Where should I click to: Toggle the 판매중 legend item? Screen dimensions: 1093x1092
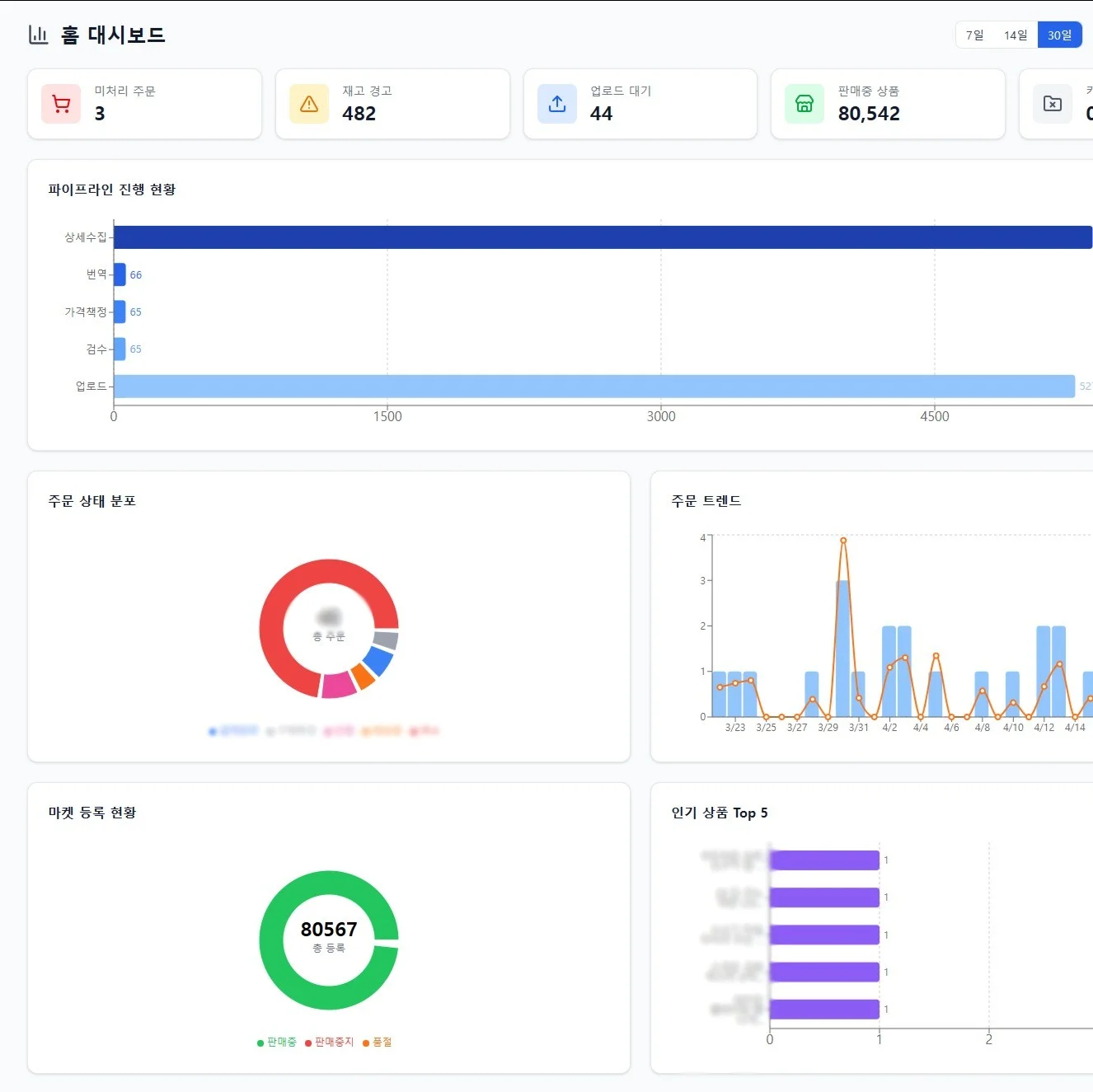277,1043
